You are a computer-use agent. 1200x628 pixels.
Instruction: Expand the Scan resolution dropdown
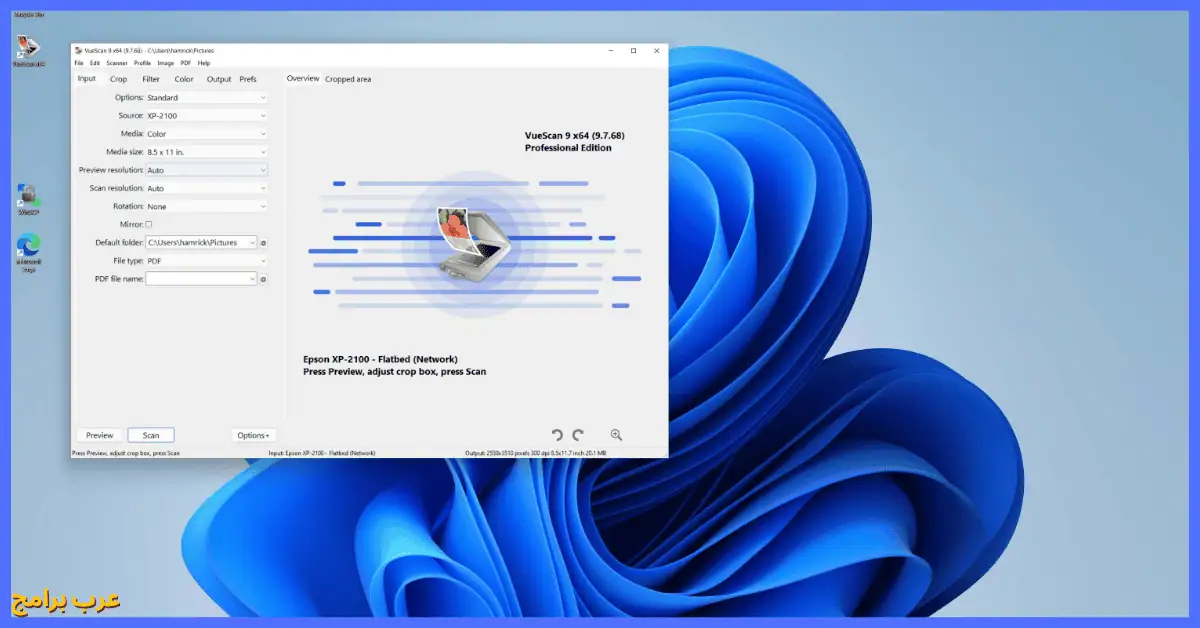click(x=207, y=188)
